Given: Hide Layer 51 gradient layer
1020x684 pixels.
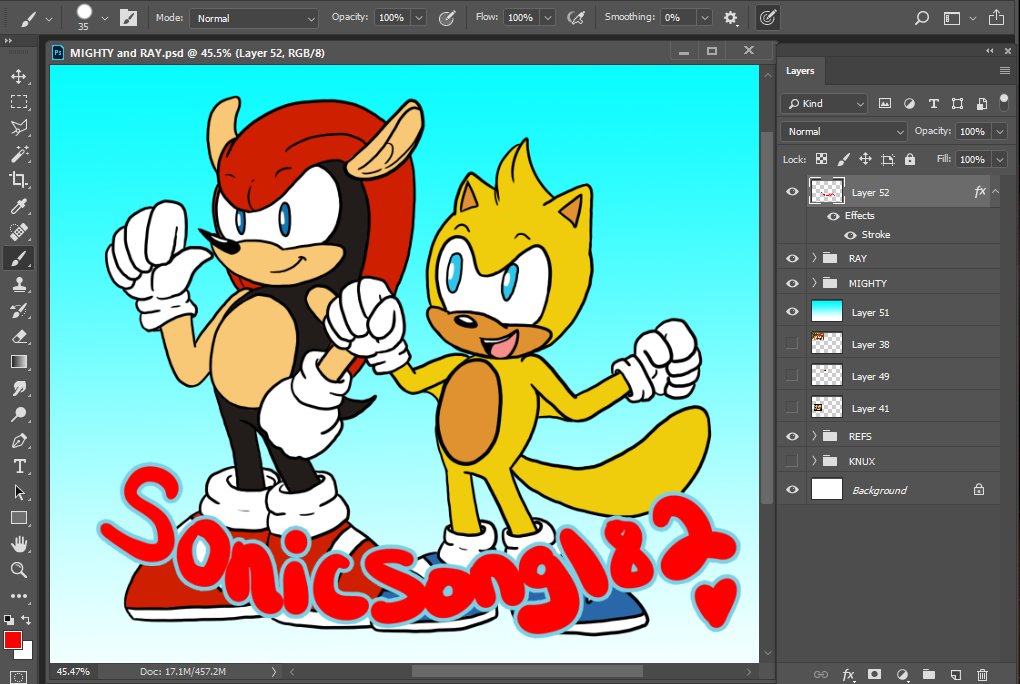Looking at the screenshot, I should (x=792, y=312).
